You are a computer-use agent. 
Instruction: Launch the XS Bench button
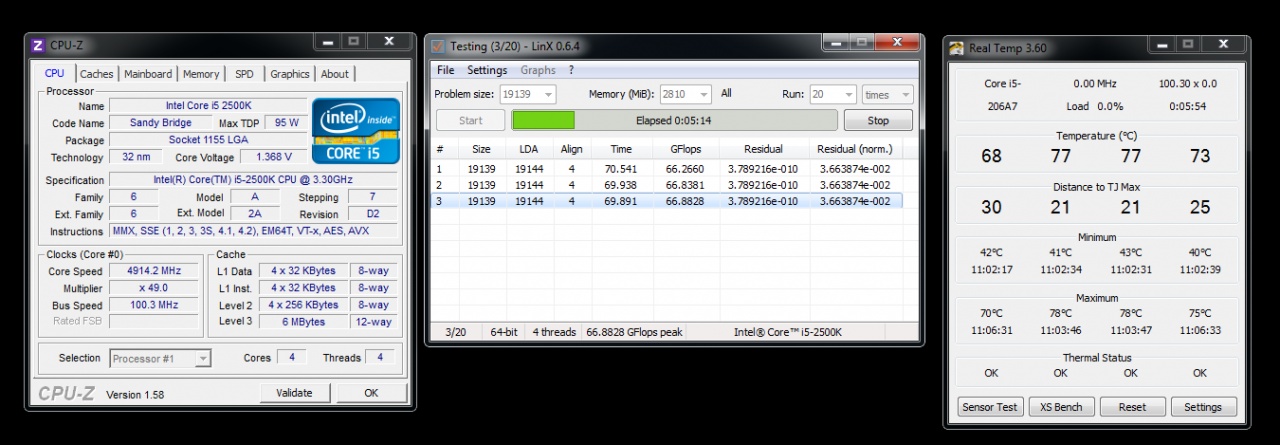tap(1061, 407)
